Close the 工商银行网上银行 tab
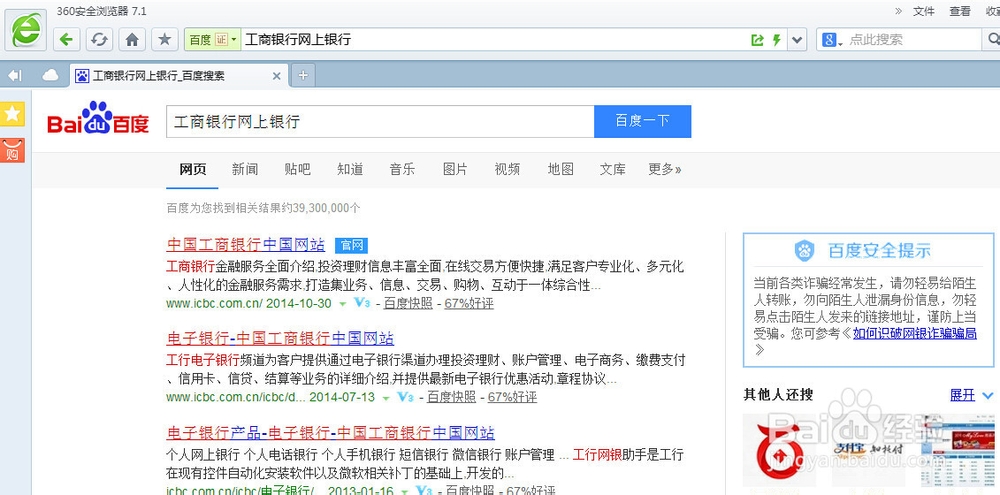1000x495 pixels. click(276, 75)
